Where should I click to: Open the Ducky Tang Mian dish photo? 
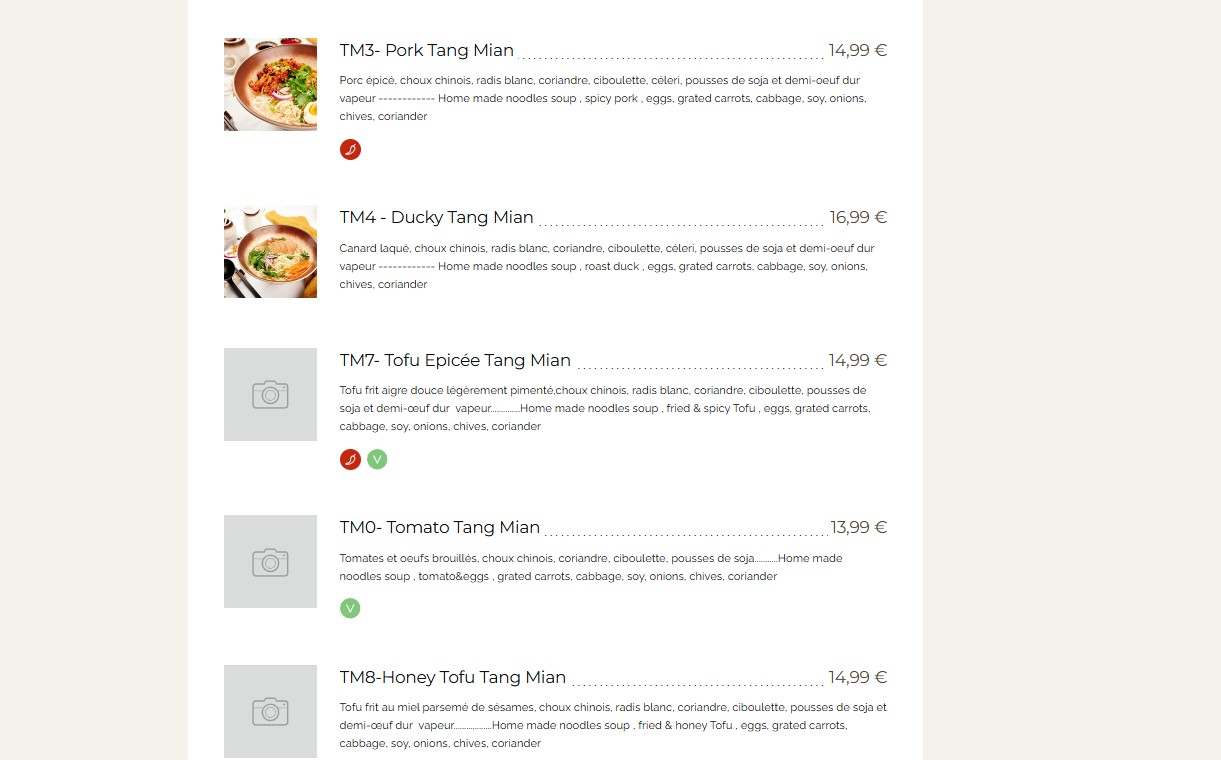[x=270, y=251]
